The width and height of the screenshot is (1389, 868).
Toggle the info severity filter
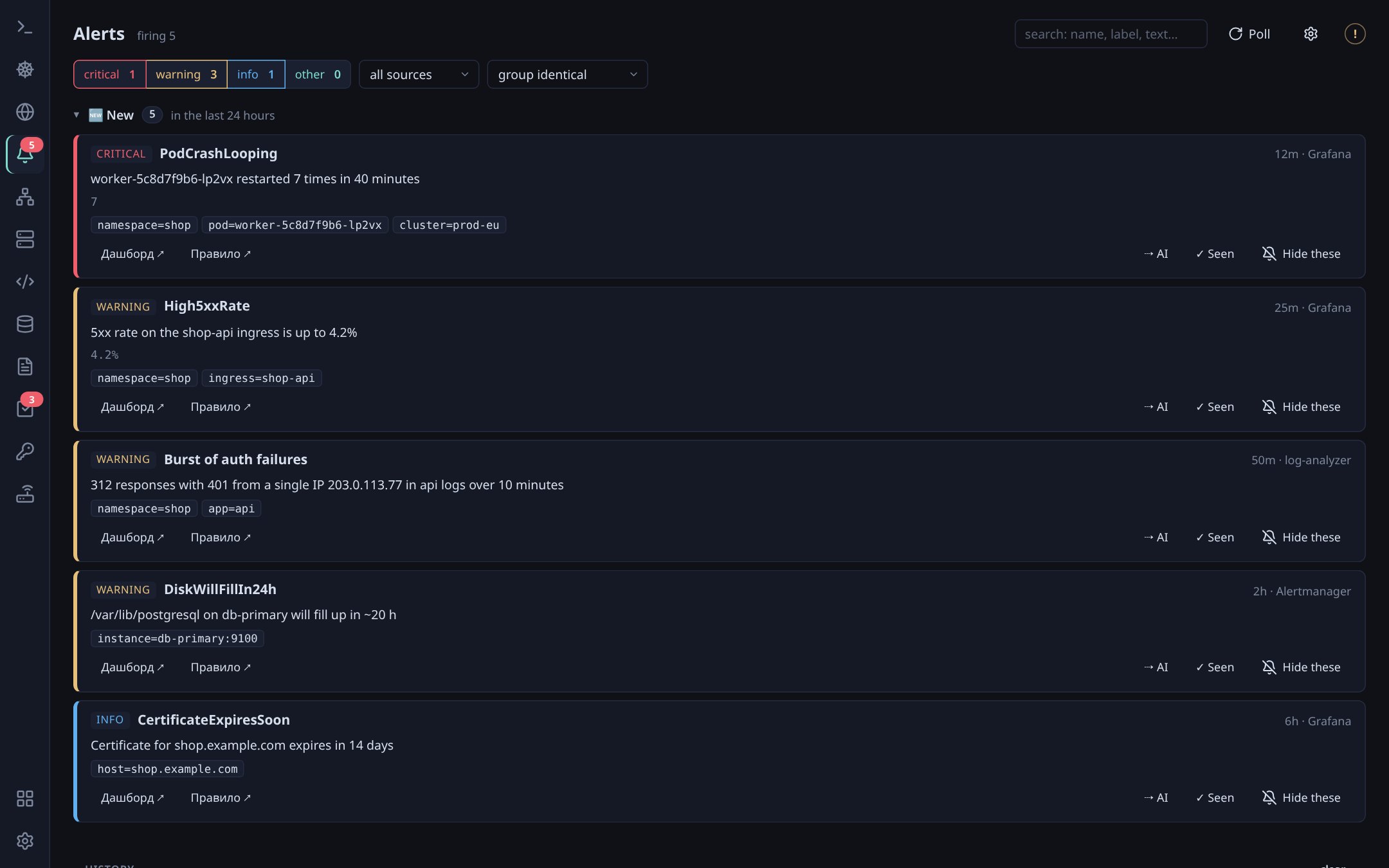point(256,75)
